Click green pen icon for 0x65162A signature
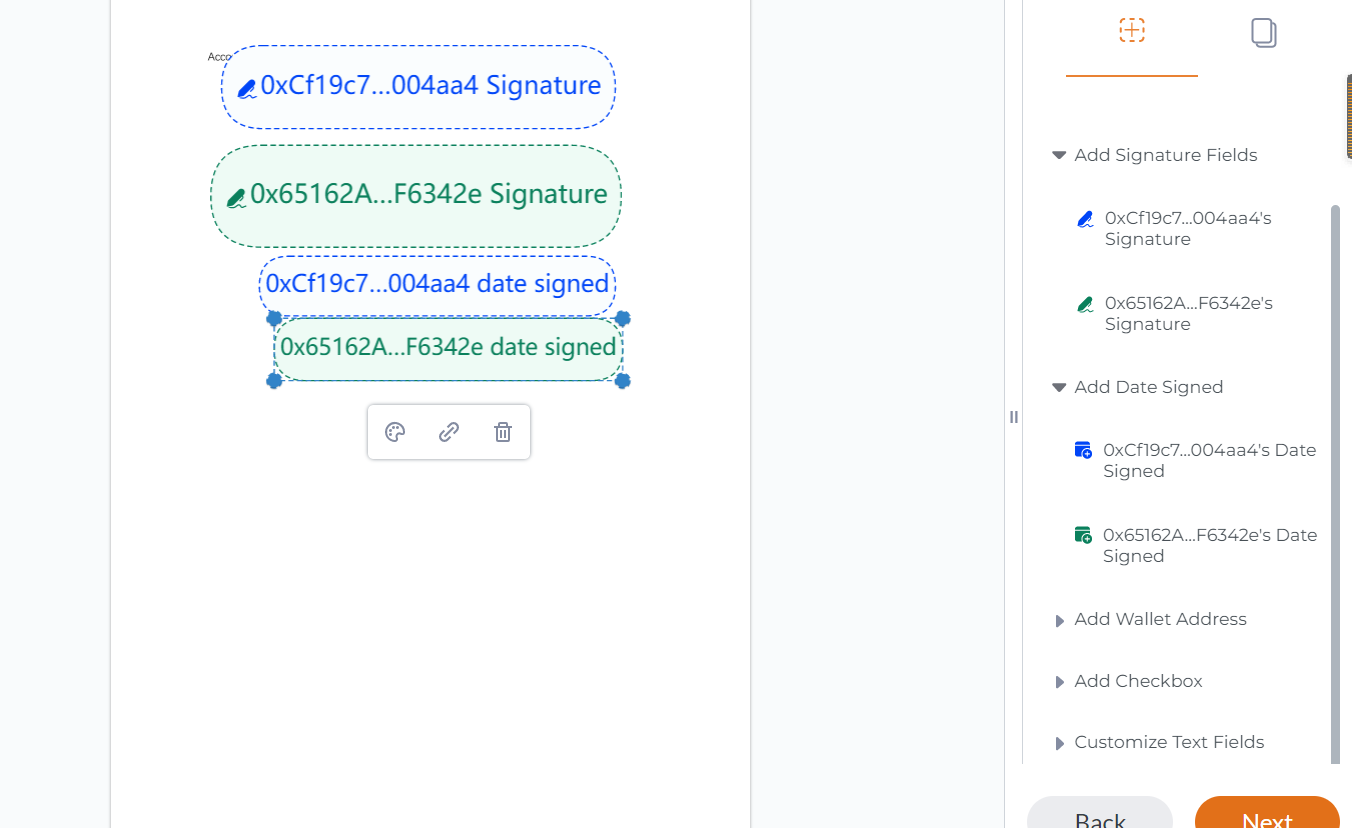Screen dimensions: 1352x828 coord(1085,305)
